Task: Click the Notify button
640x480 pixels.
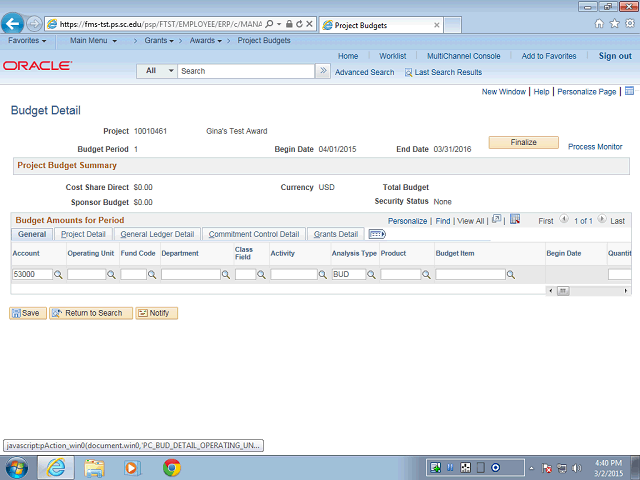Action: pos(156,313)
